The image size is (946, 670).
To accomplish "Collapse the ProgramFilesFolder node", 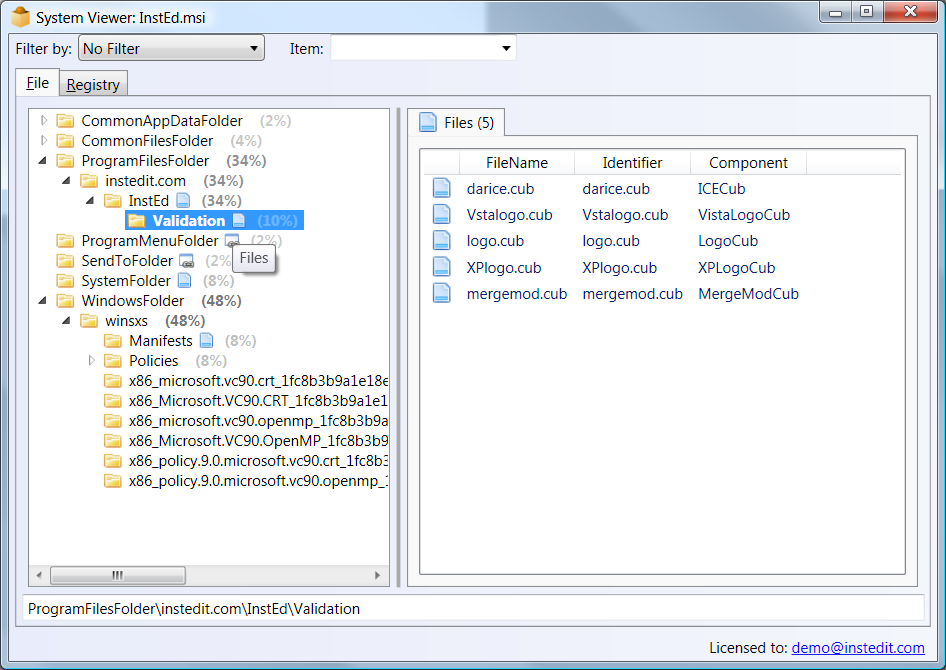I will [x=42, y=161].
